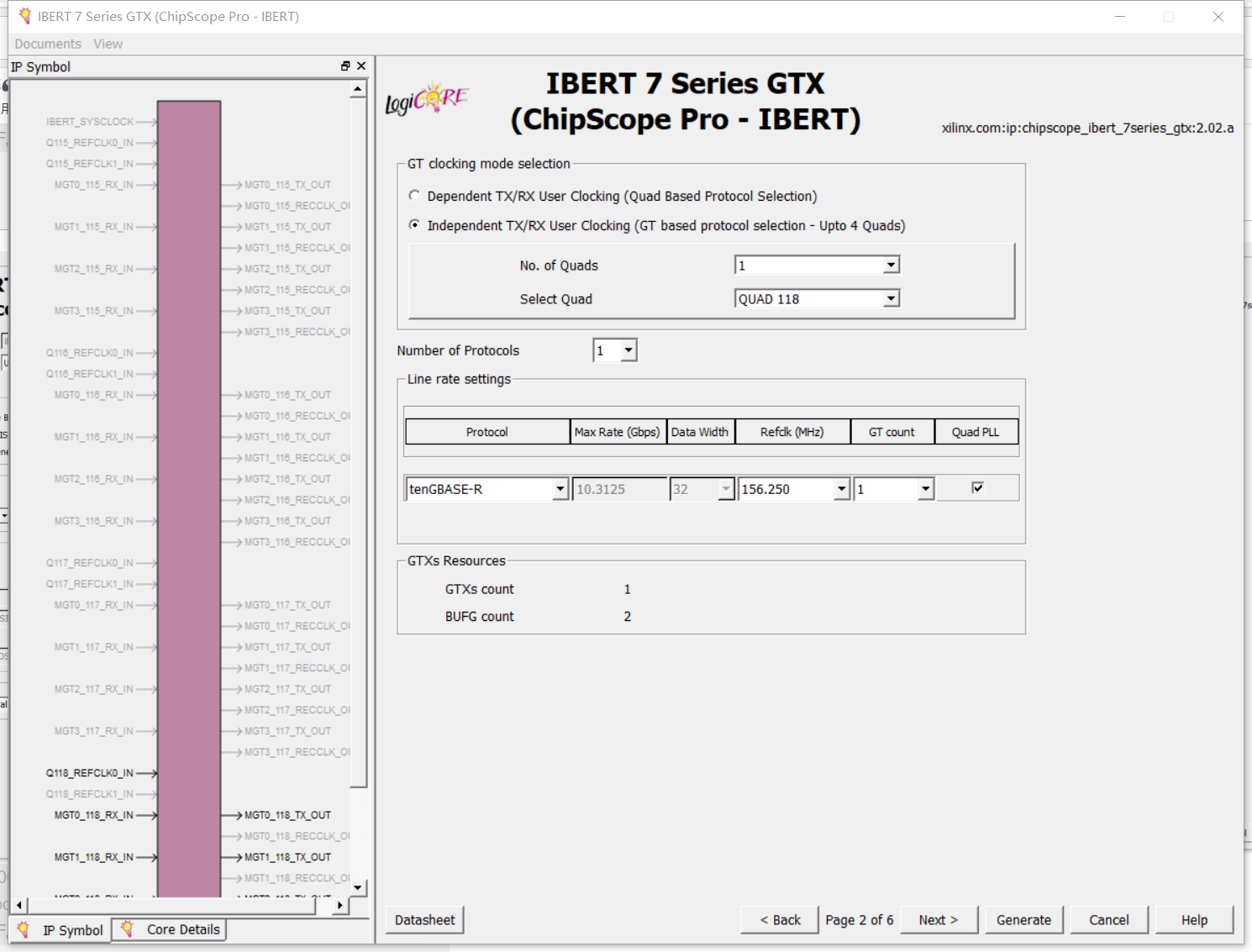Cancel the IBERT configuration
The height and width of the screenshot is (952, 1252).
coord(1109,920)
